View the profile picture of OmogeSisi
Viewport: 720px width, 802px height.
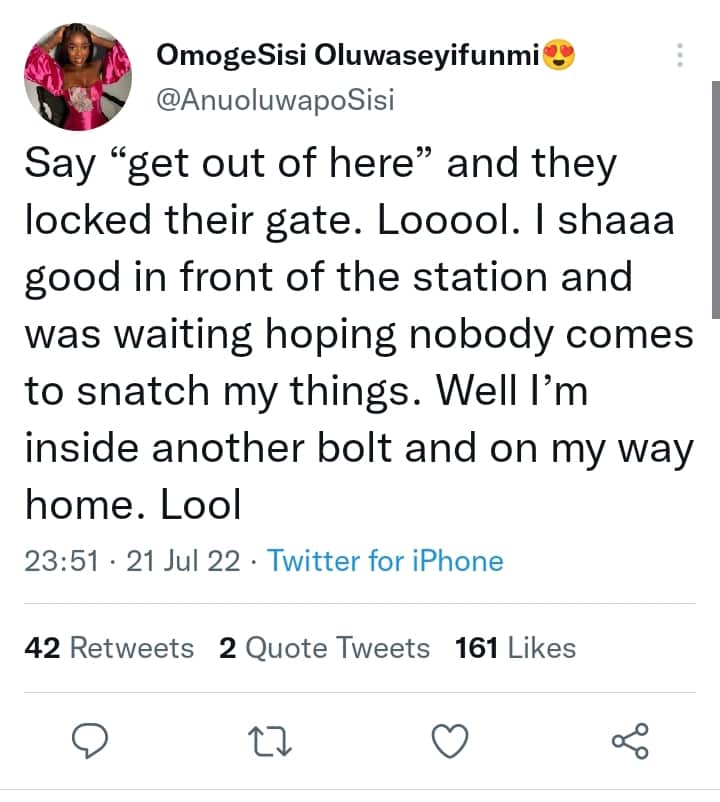pyautogui.click(x=78, y=77)
